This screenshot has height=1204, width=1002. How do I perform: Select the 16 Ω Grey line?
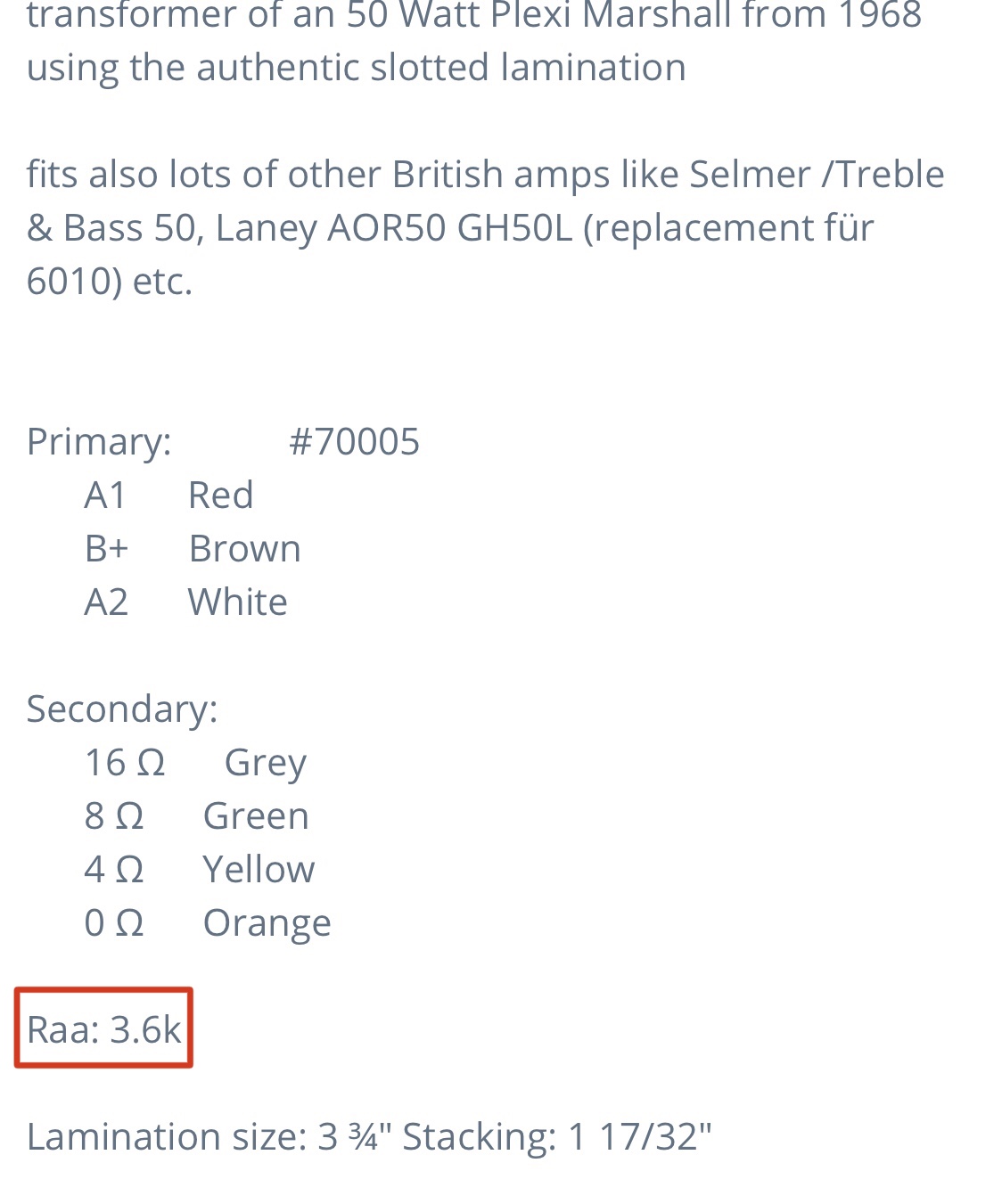(195, 763)
